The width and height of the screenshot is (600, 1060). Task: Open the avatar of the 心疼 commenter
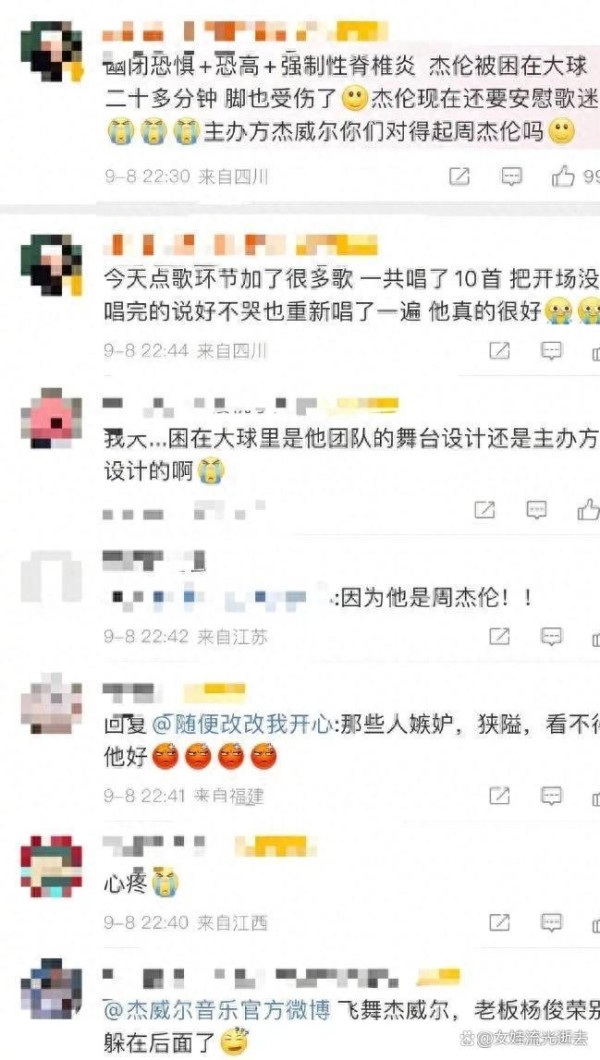[x=52, y=867]
